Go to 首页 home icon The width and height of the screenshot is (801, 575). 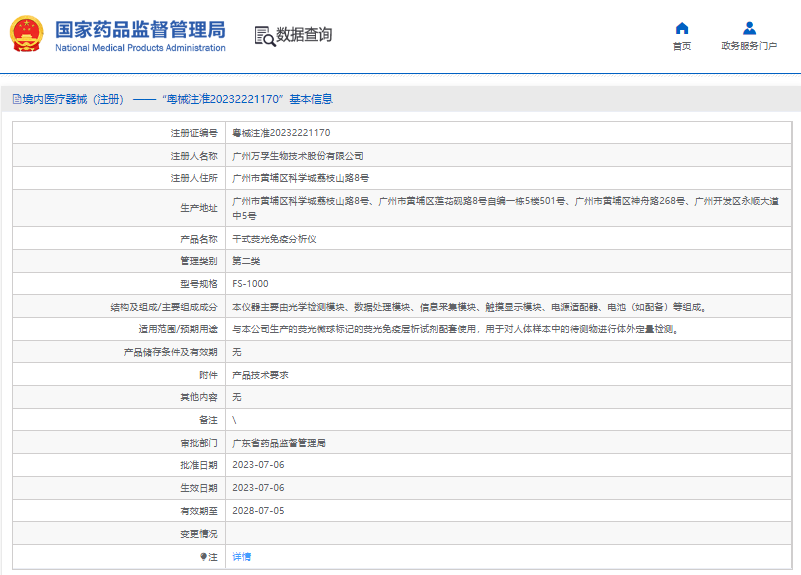point(681,28)
